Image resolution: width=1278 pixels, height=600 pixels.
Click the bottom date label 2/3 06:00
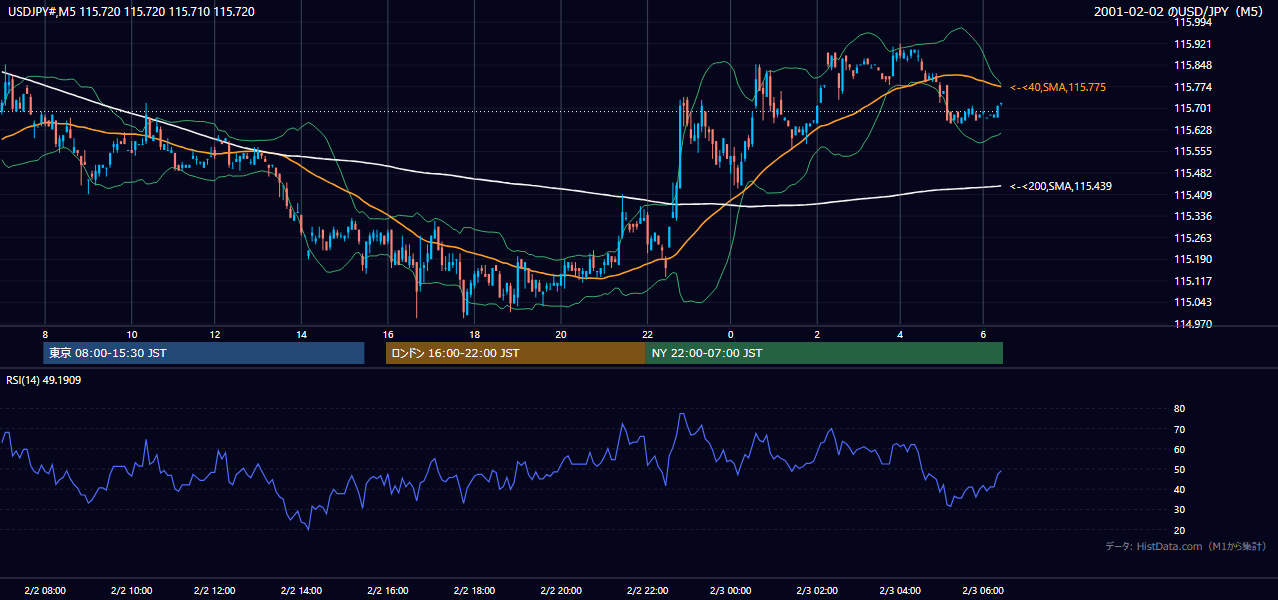pos(983,591)
